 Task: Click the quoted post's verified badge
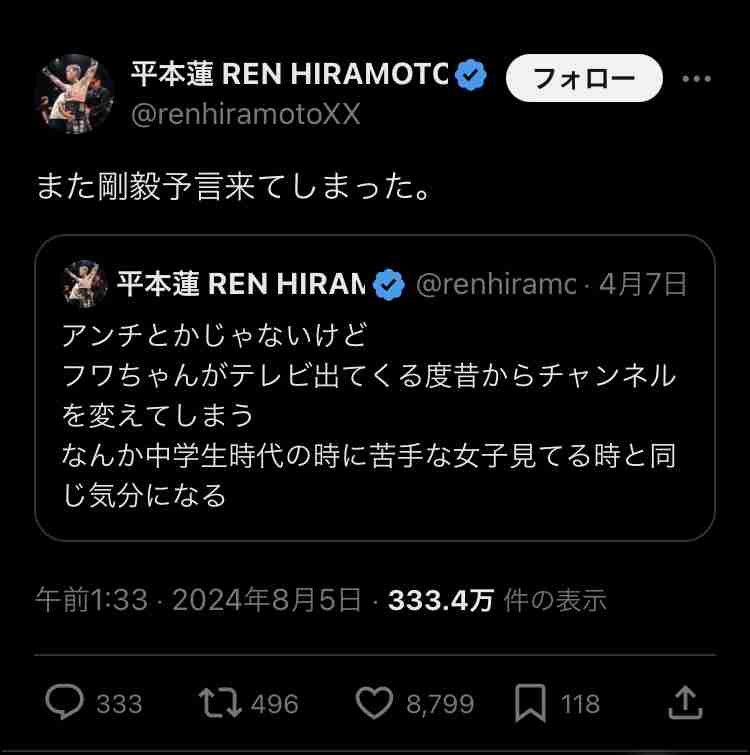coord(388,286)
